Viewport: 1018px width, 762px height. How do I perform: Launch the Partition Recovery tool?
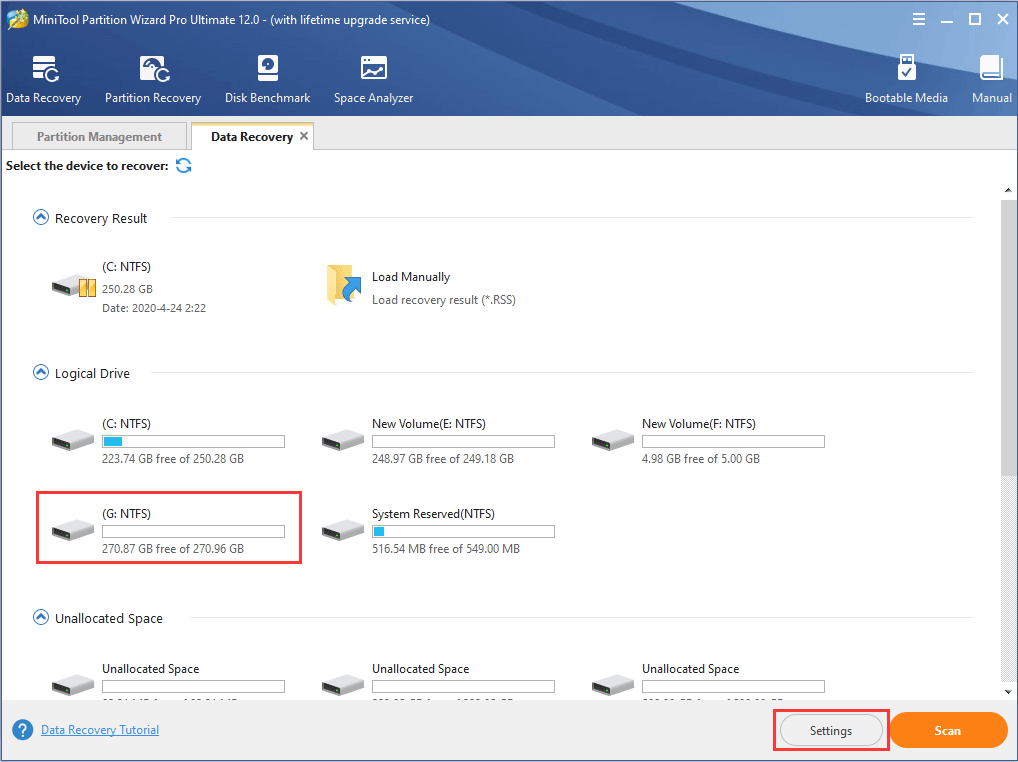[153, 79]
